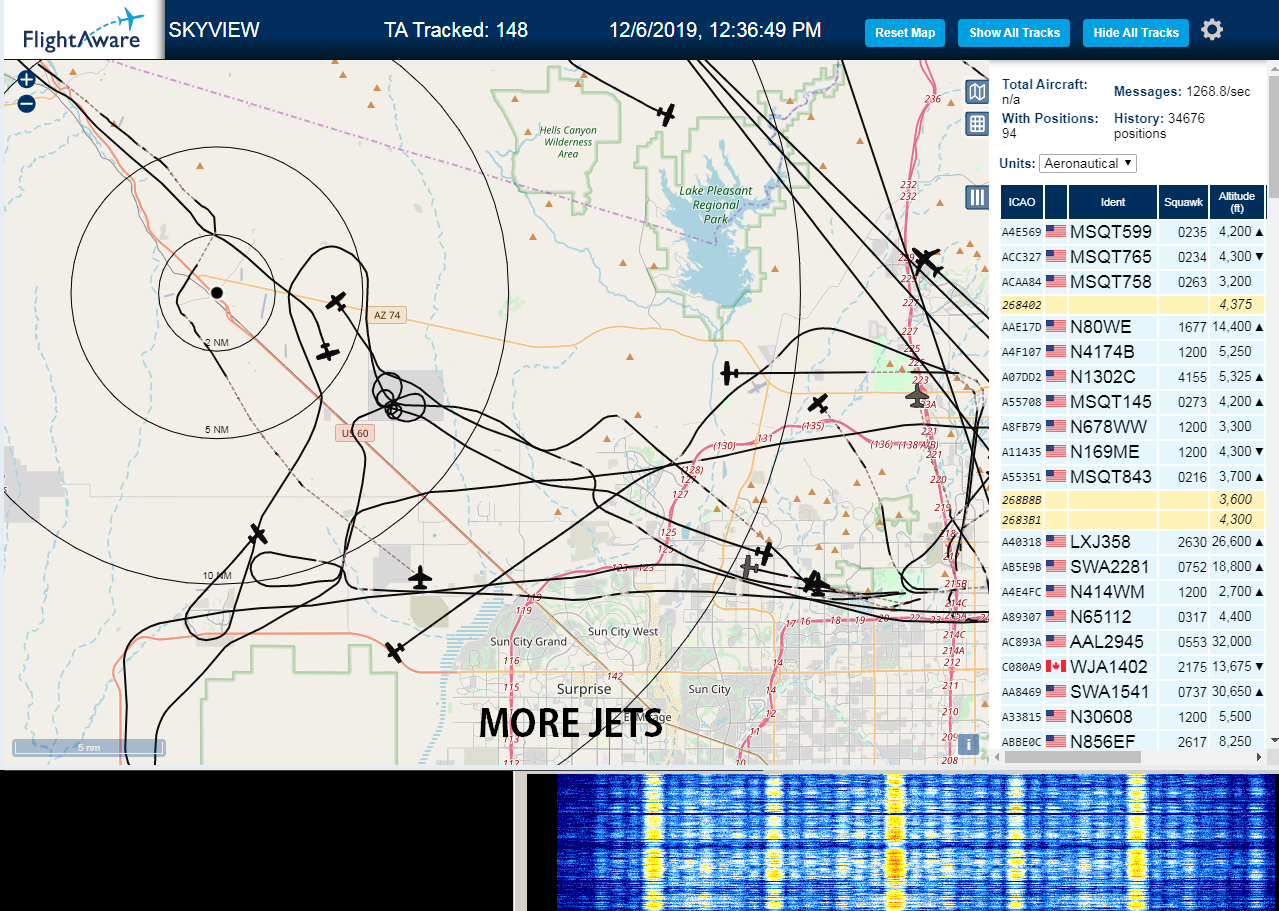This screenshot has height=911, width=1279.
Task: Zoom in the map with plus button
Action: point(26,80)
